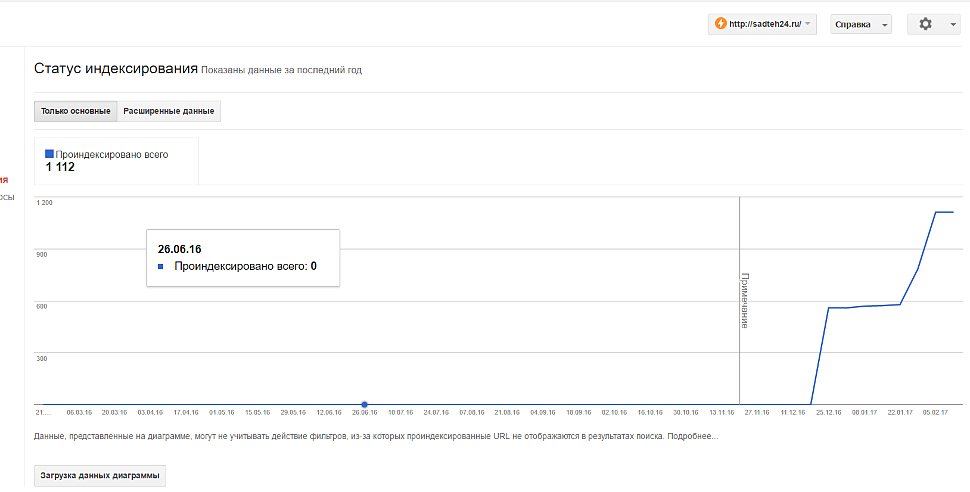970x492 pixels.
Task: Click the small blue square in the tooltip
Action: 162,267
